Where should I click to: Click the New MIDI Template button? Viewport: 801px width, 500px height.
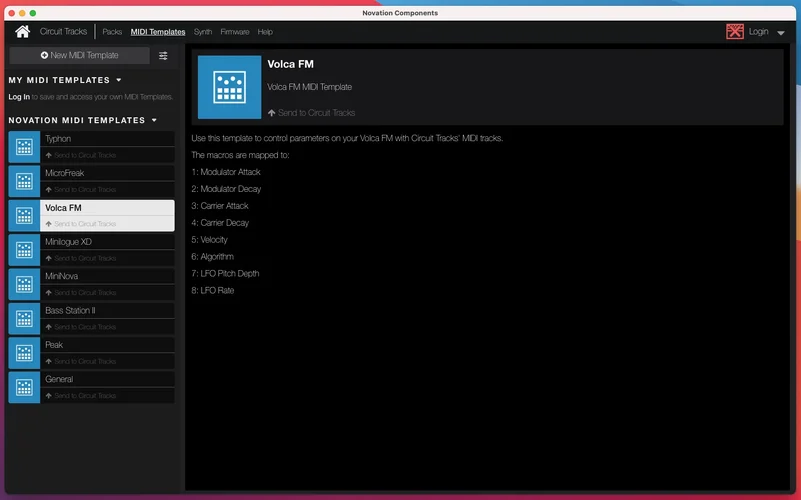point(80,56)
